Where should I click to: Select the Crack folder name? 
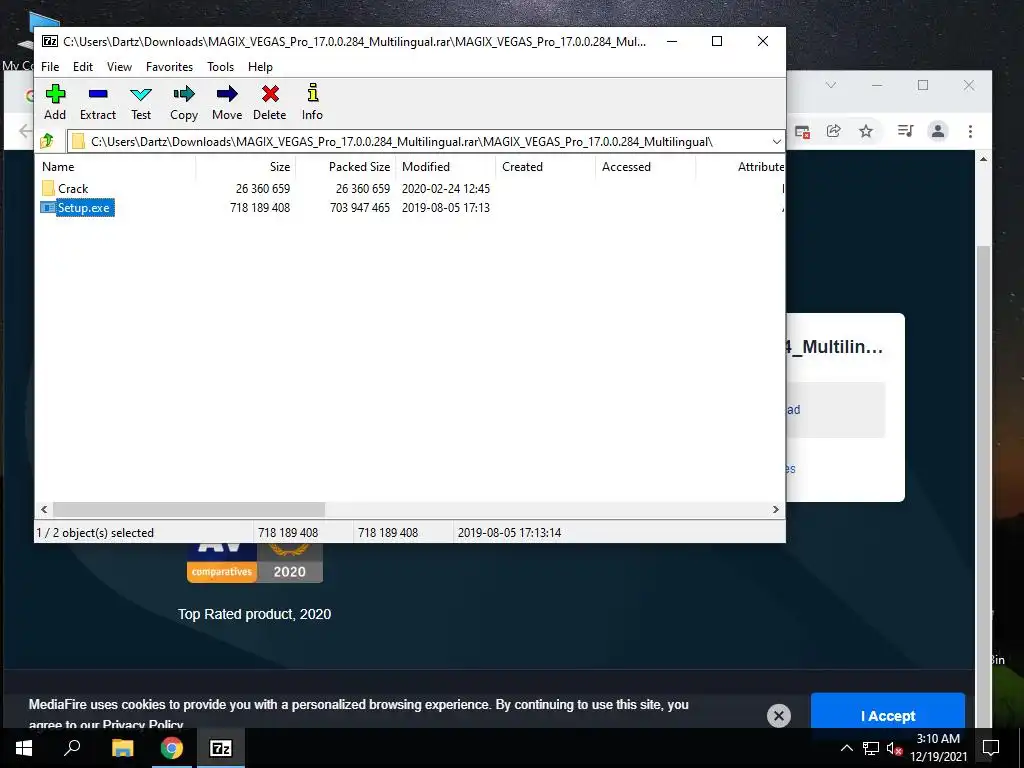(x=72, y=189)
